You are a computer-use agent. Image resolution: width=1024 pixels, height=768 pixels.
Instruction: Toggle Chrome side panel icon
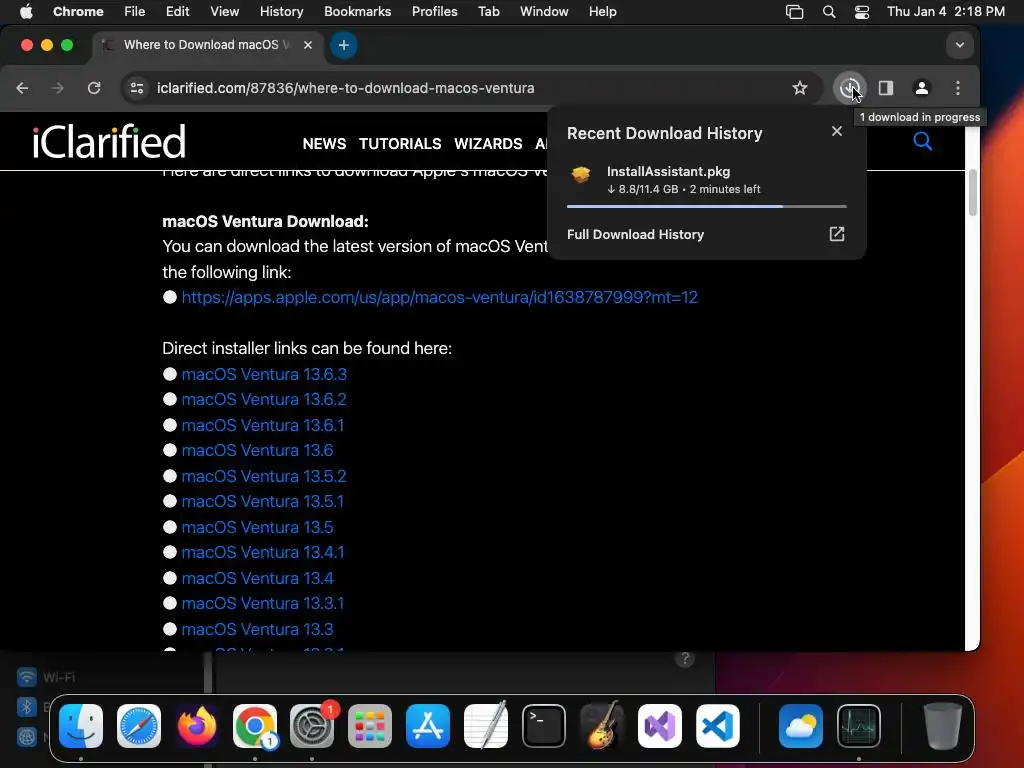tap(886, 88)
